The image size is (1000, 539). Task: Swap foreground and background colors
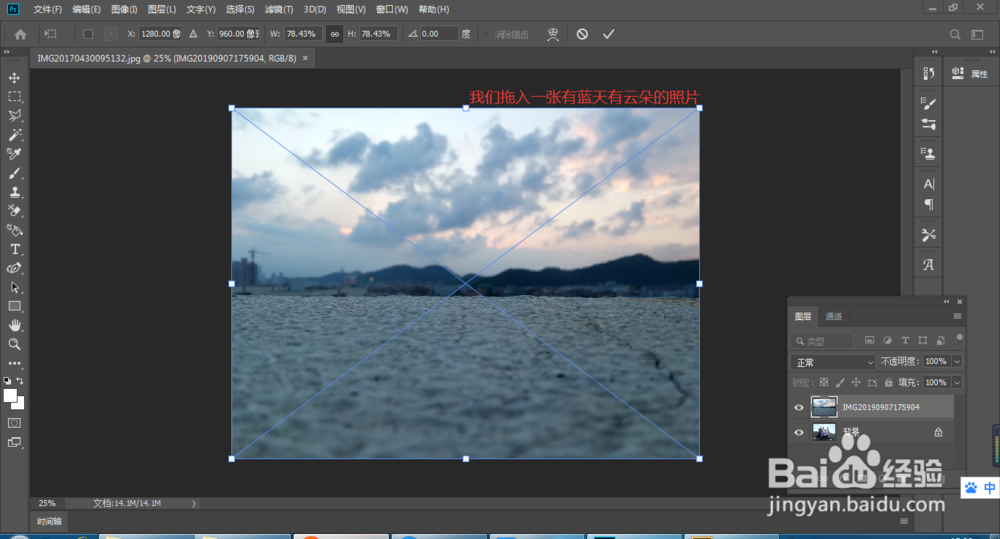coord(20,381)
